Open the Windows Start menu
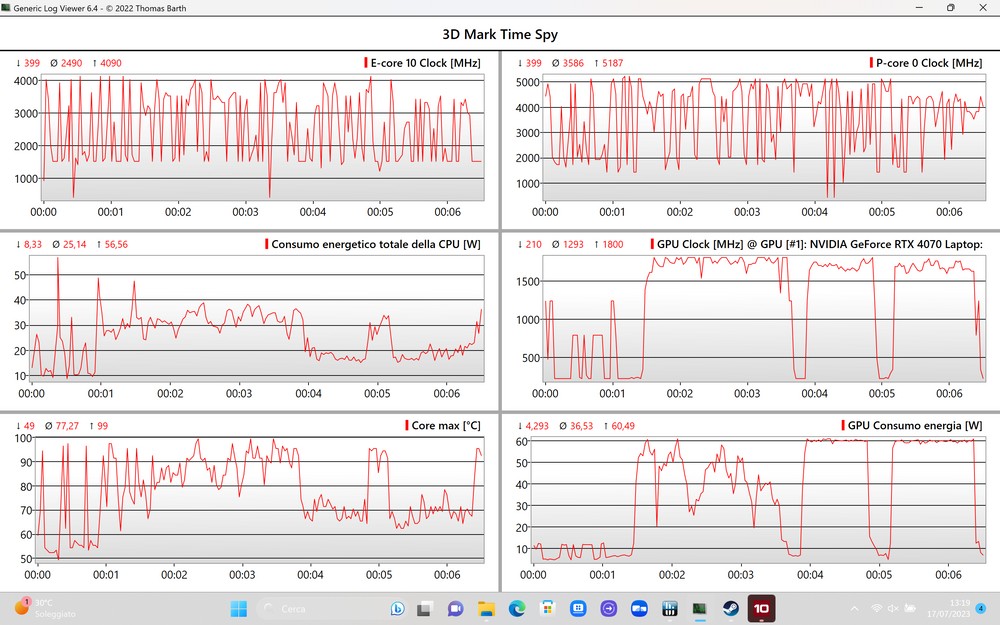The height and width of the screenshot is (625, 1000). click(x=239, y=609)
